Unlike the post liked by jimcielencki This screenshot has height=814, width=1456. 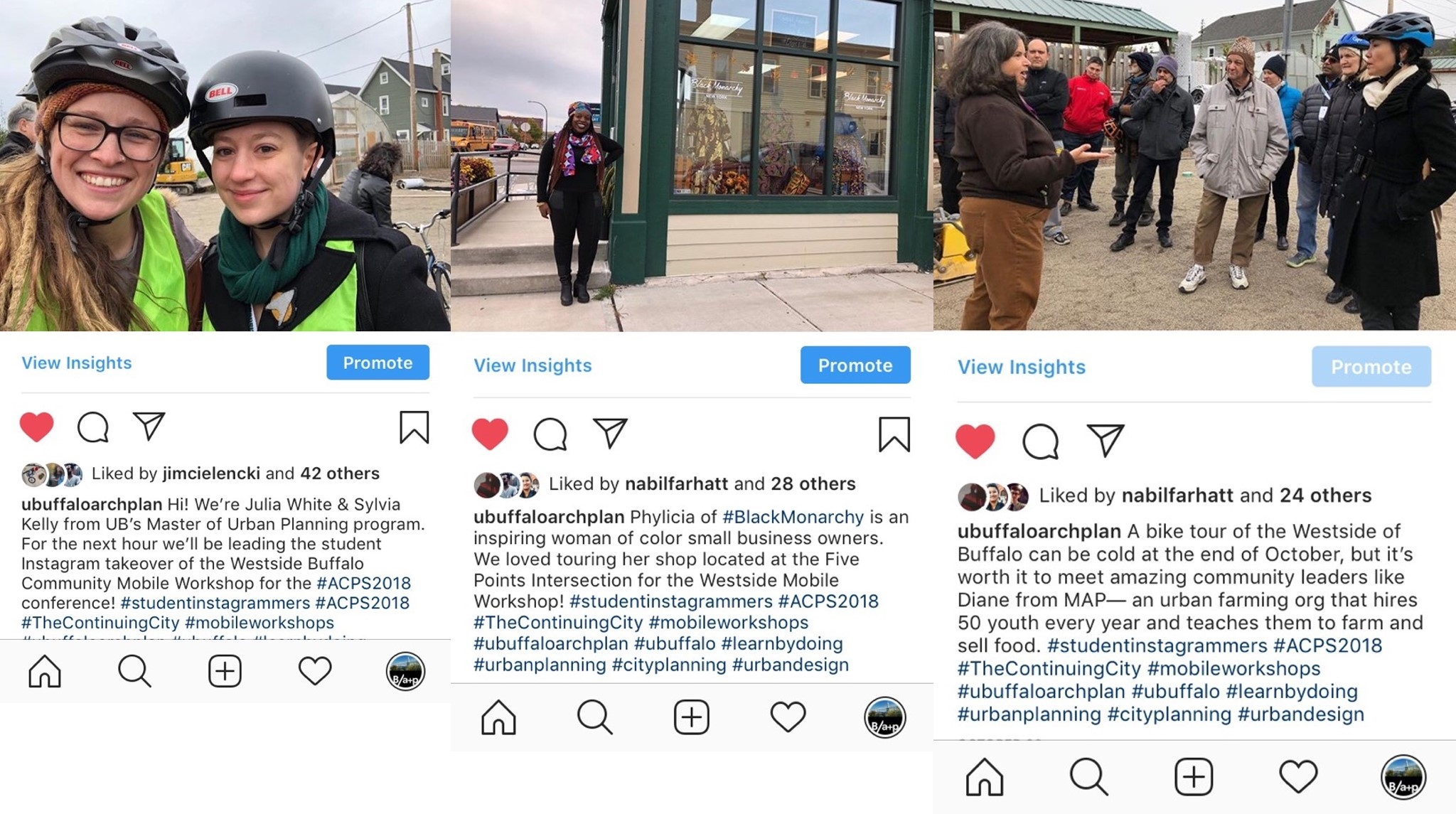coord(36,427)
